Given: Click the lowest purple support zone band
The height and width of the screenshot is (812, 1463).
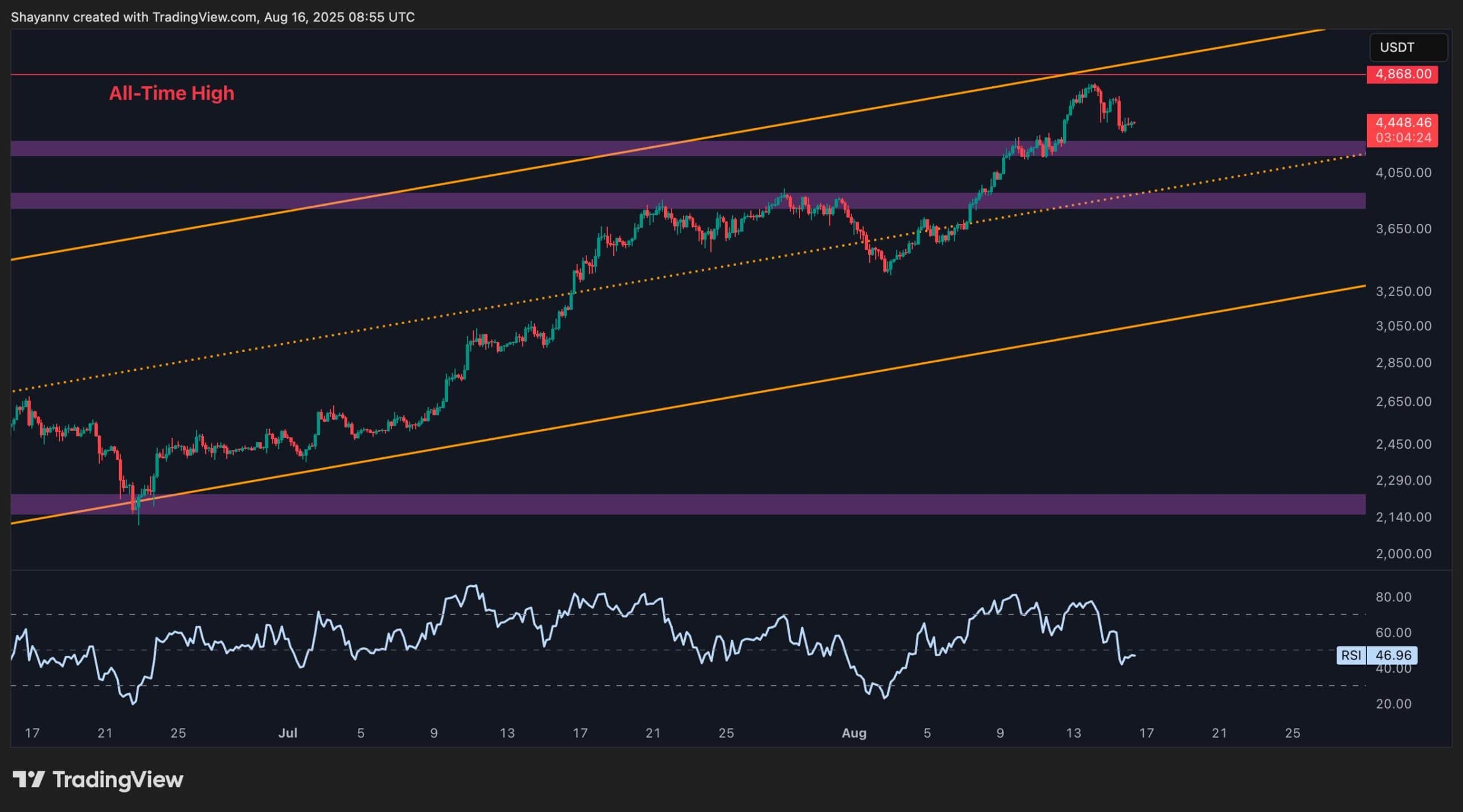Looking at the screenshot, I should point(686,504).
